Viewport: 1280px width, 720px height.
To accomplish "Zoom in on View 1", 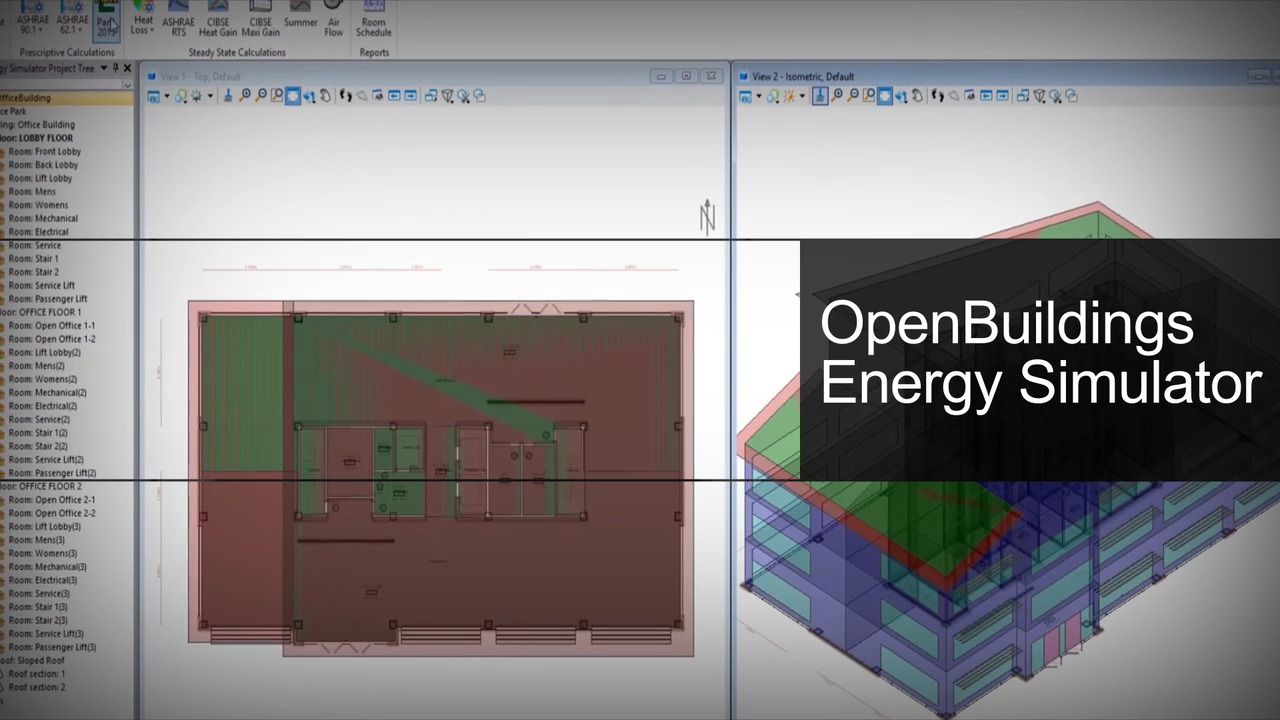I will point(244,96).
